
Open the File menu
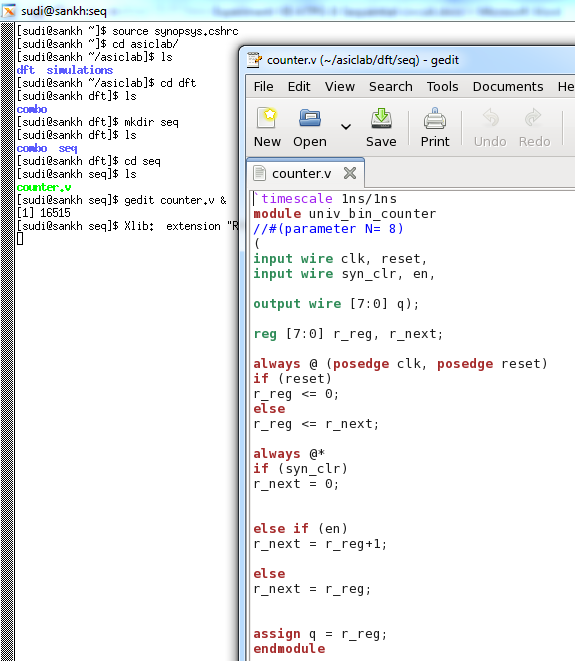(x=263, y=86)
